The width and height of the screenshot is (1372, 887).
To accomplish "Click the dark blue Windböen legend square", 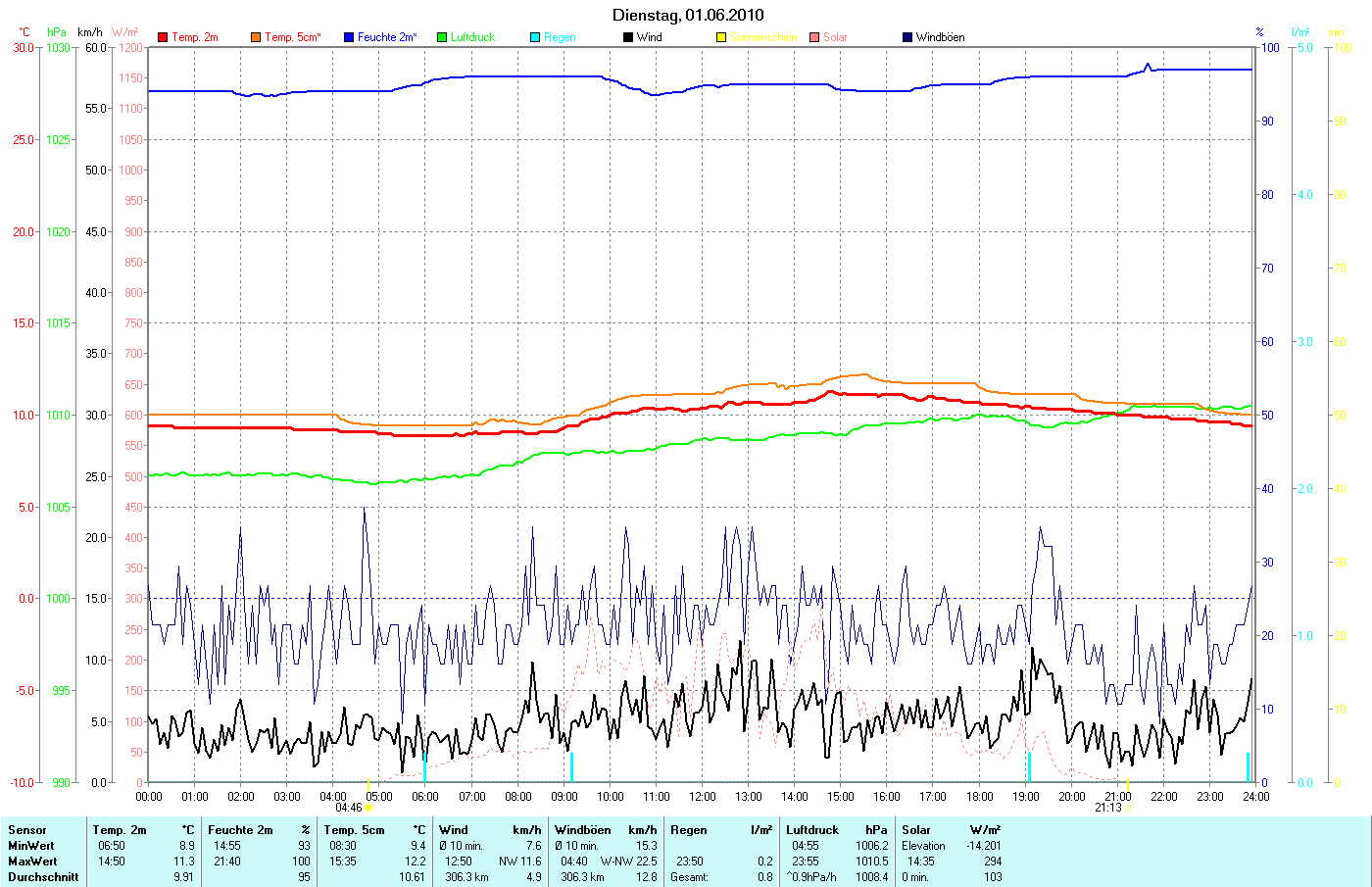I will [x=907, y=37].
